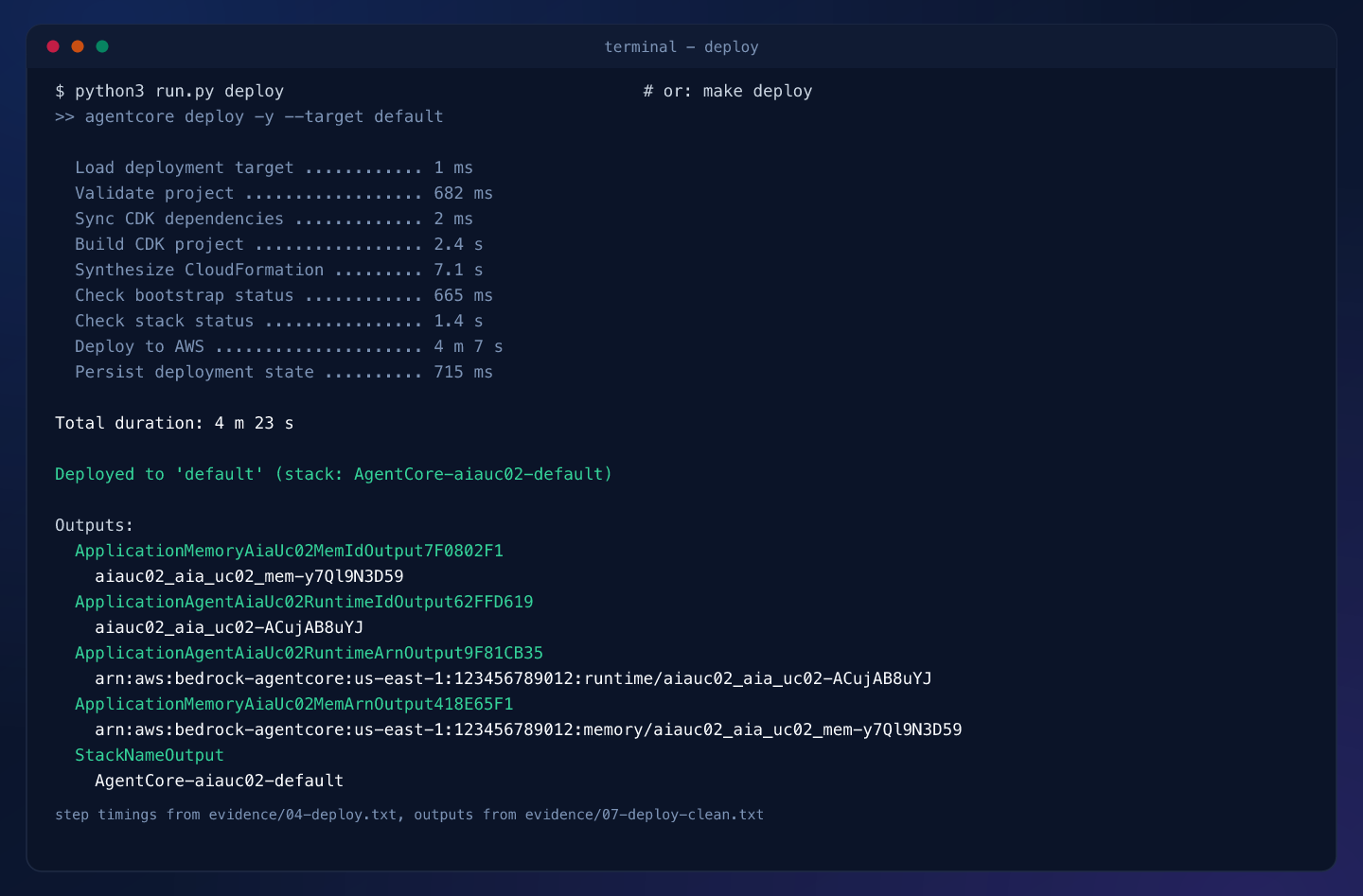Select the 'Sync CDK dependencies' row

[274, 219]
